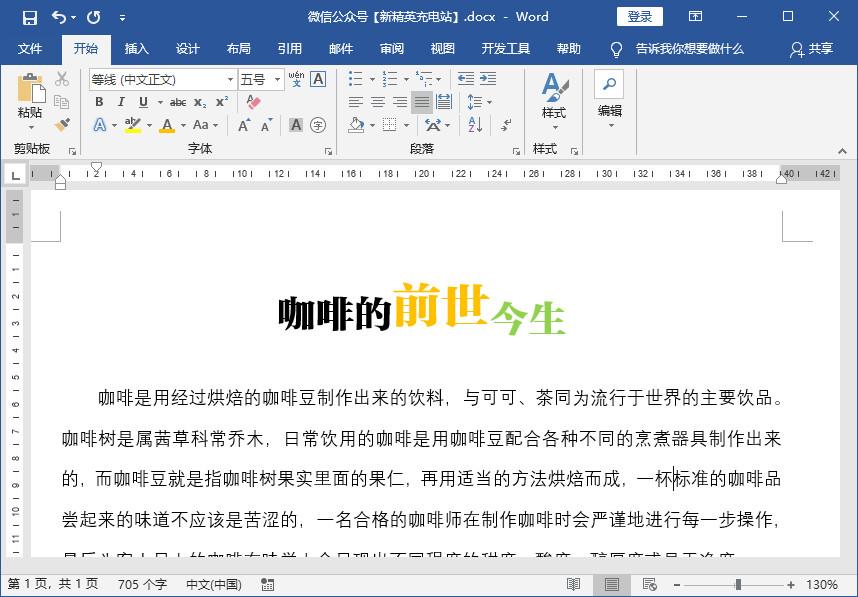Open underline style dropdown arrow
858x597 pixels.
click(160, 102)
